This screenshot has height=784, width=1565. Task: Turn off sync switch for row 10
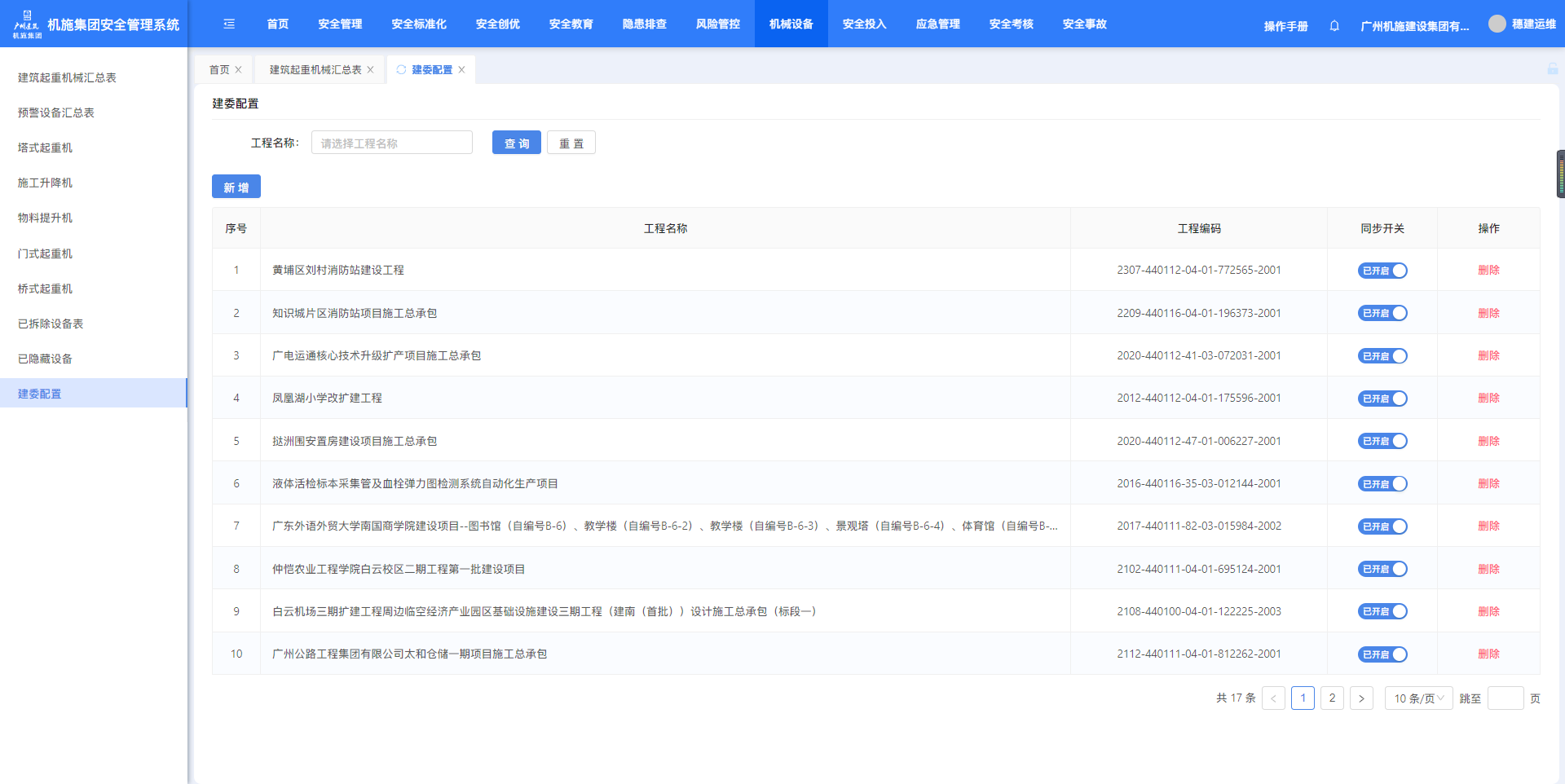pyautogui.click(x=1382, y=654)
